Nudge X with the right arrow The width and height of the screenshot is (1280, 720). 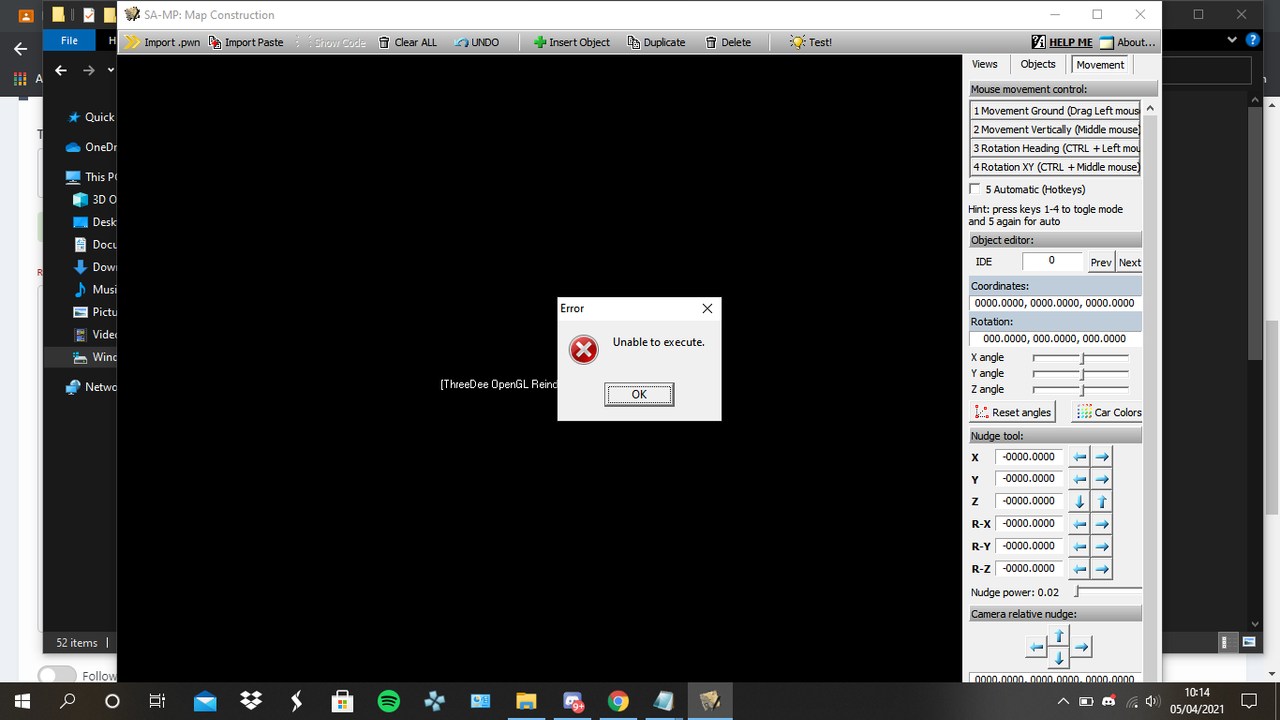click(x=1101, y=457)
